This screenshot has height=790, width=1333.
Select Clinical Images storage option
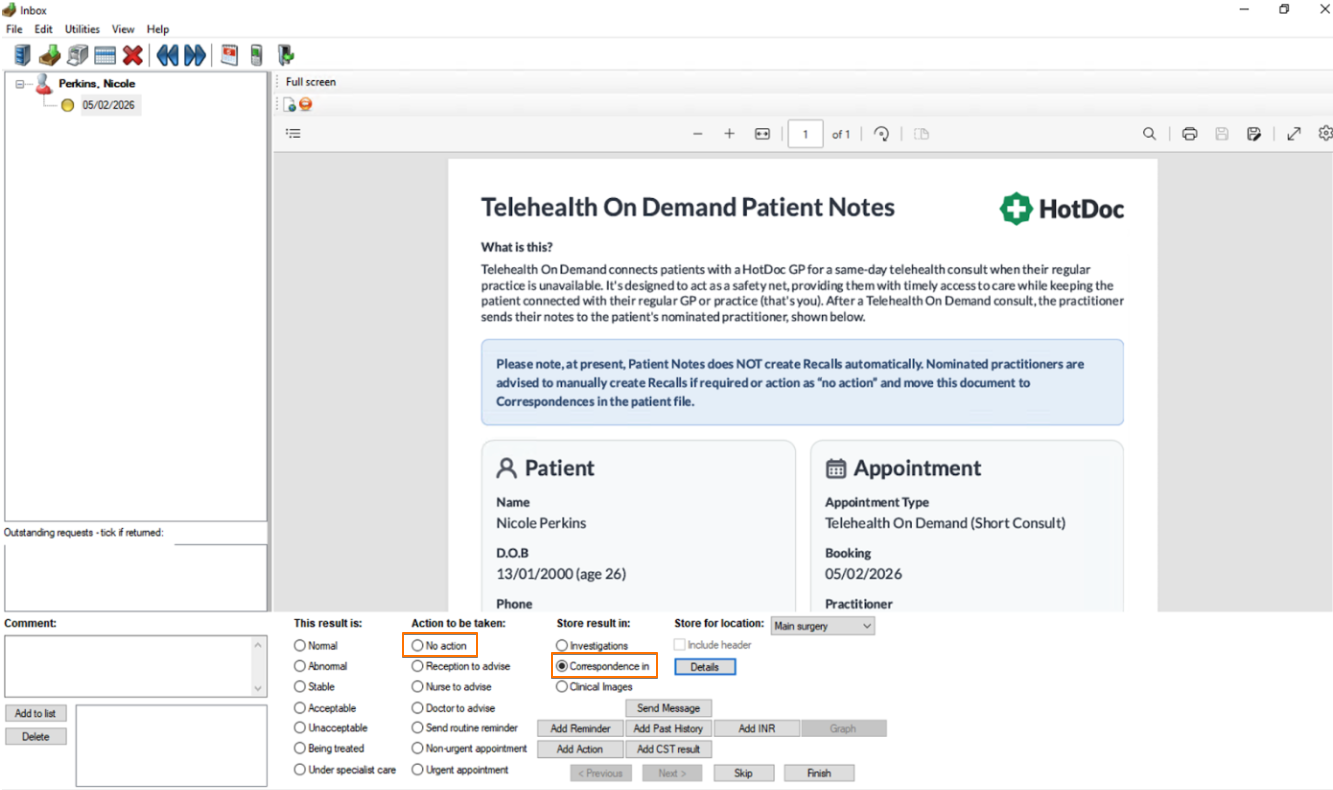[x=562, y=687]
